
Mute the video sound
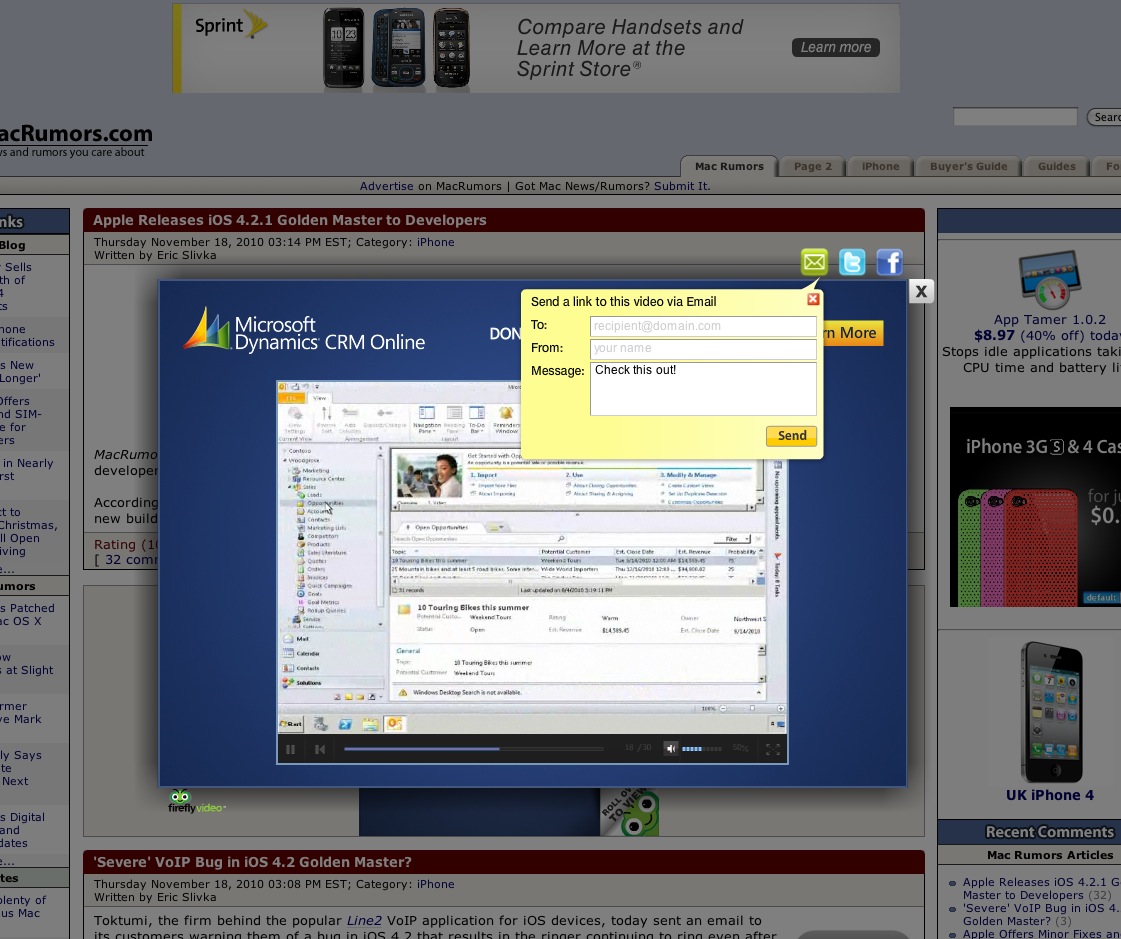pos(671,749)
